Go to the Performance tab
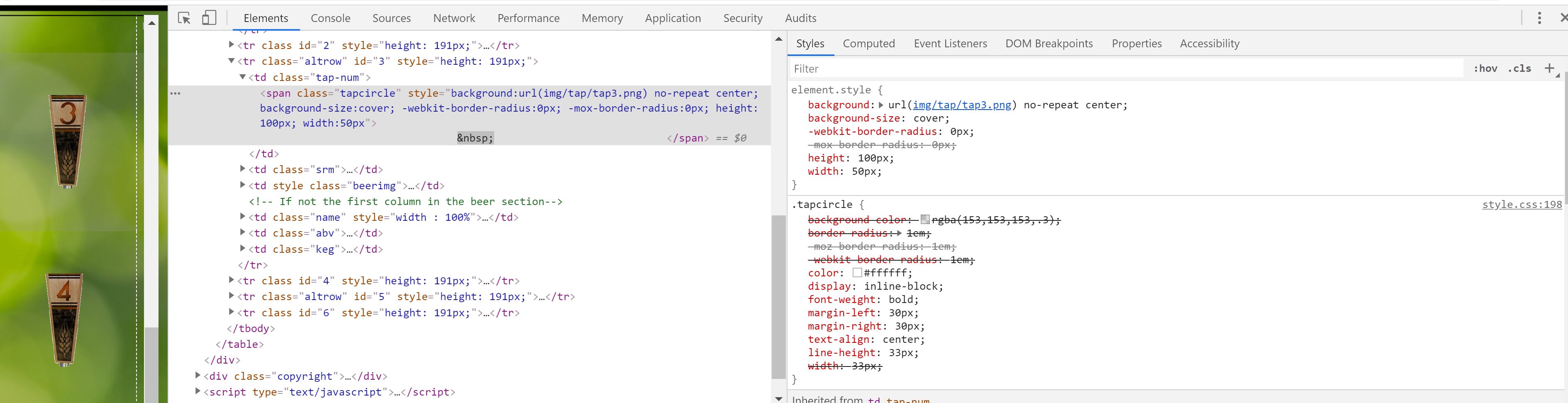 [528, 18]
